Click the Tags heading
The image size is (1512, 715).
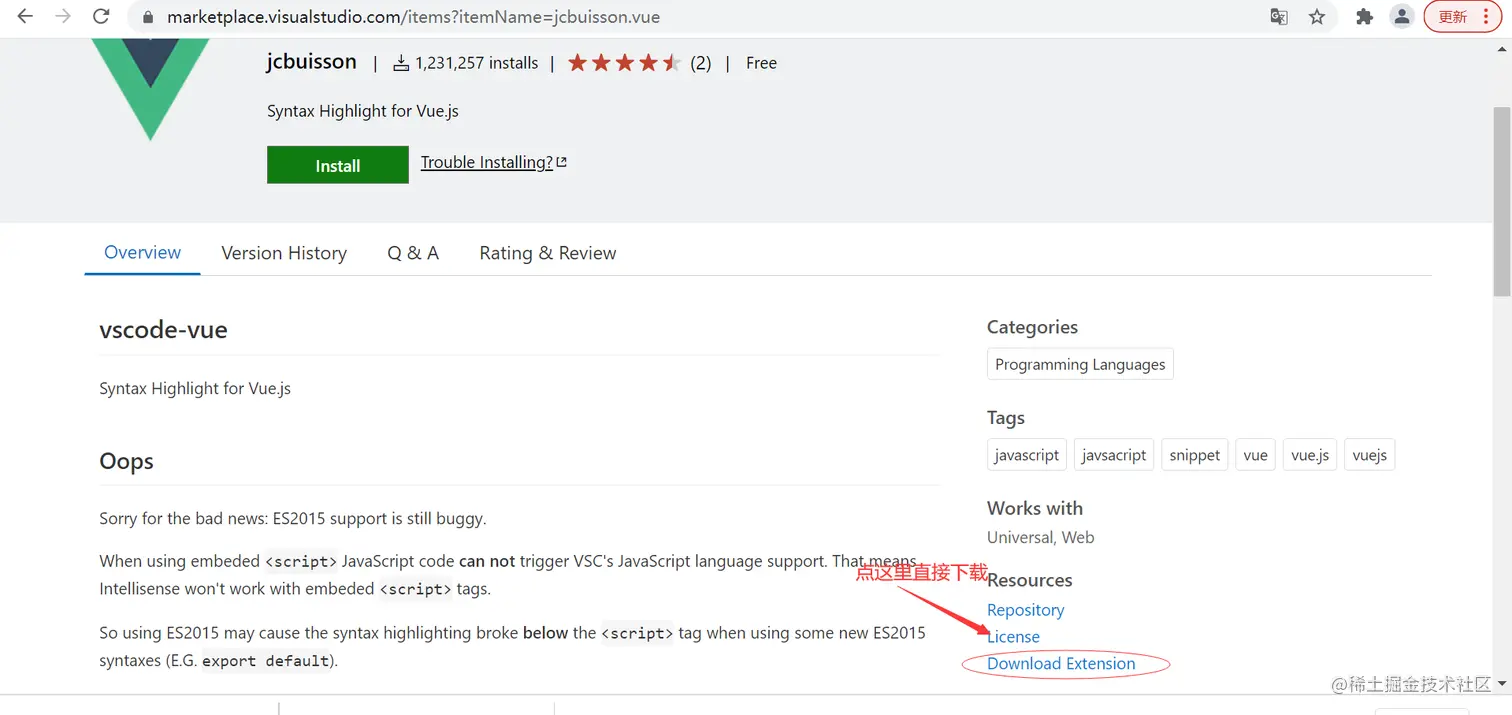(x=1006, y=418)
